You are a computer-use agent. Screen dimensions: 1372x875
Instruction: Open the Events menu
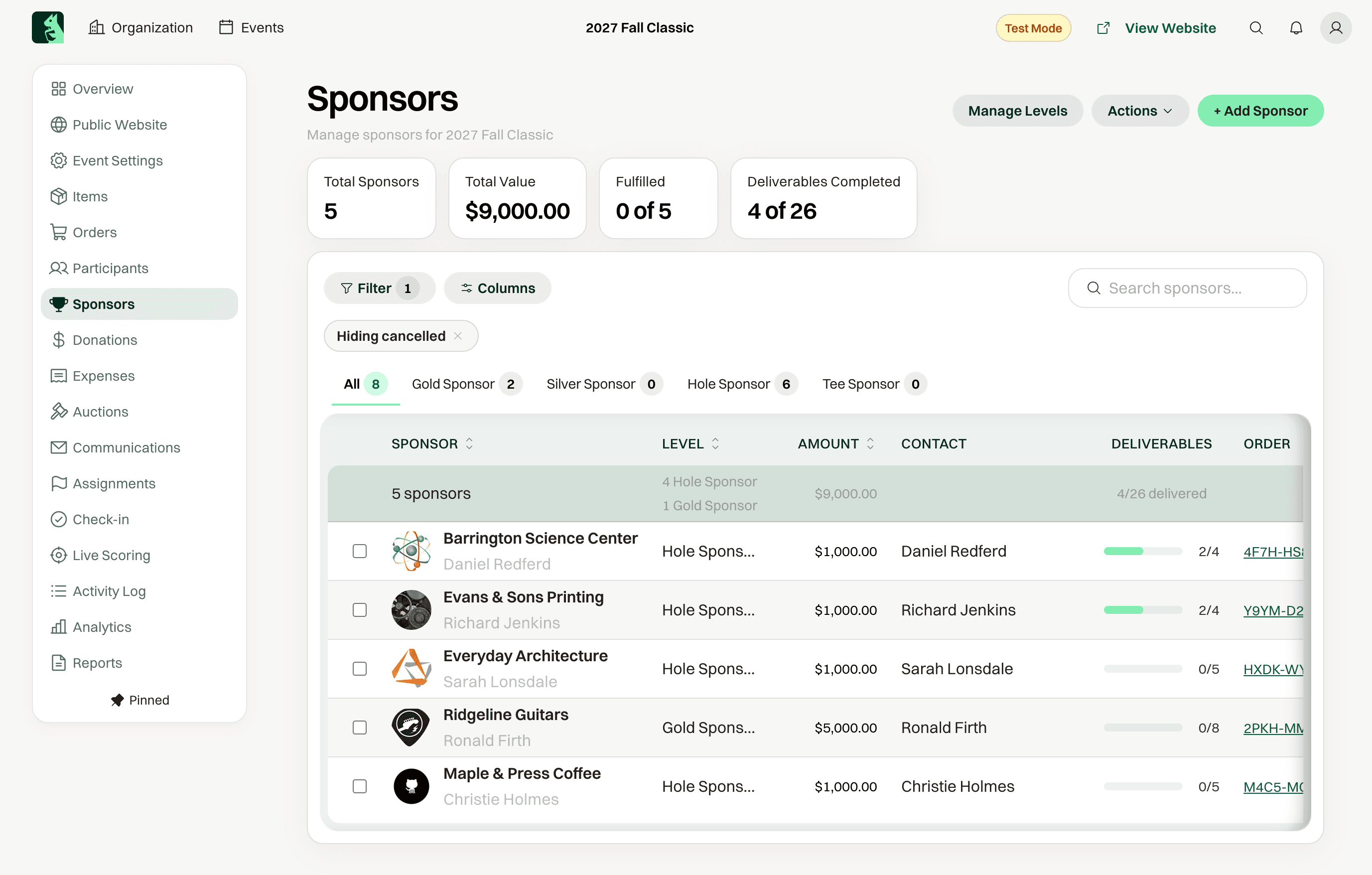251,27
